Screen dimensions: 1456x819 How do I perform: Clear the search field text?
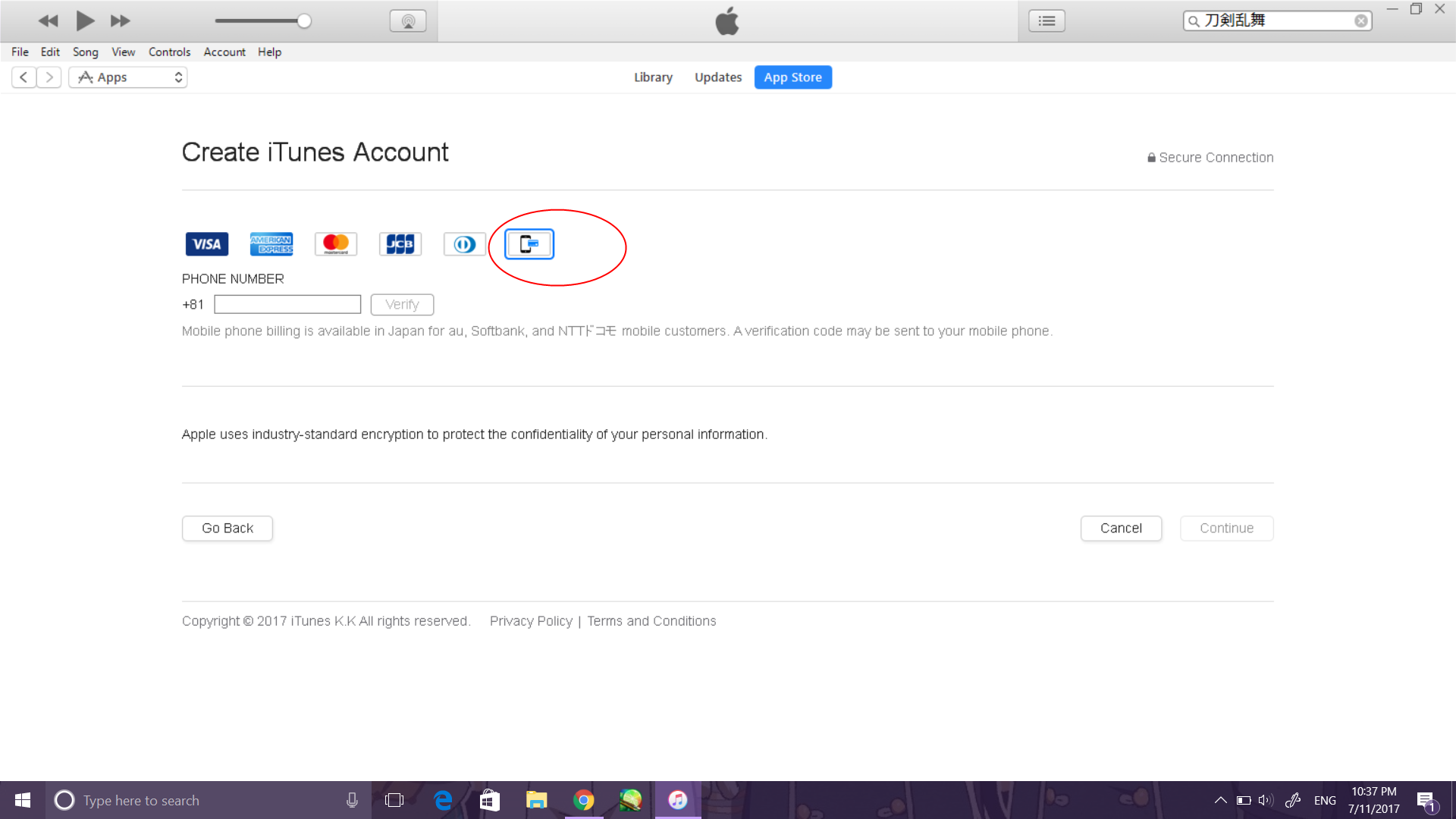click(1361, 21)
